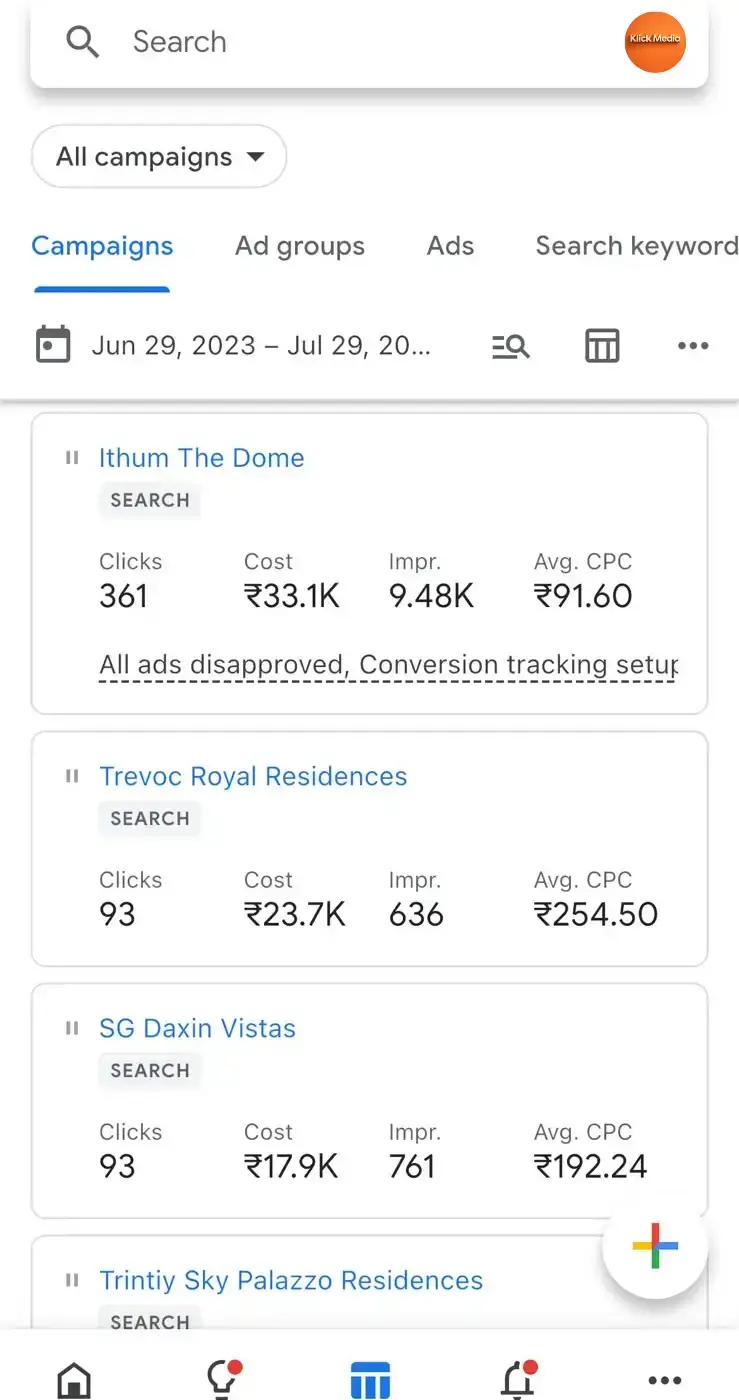View the All ads disapproved warning

389,665
